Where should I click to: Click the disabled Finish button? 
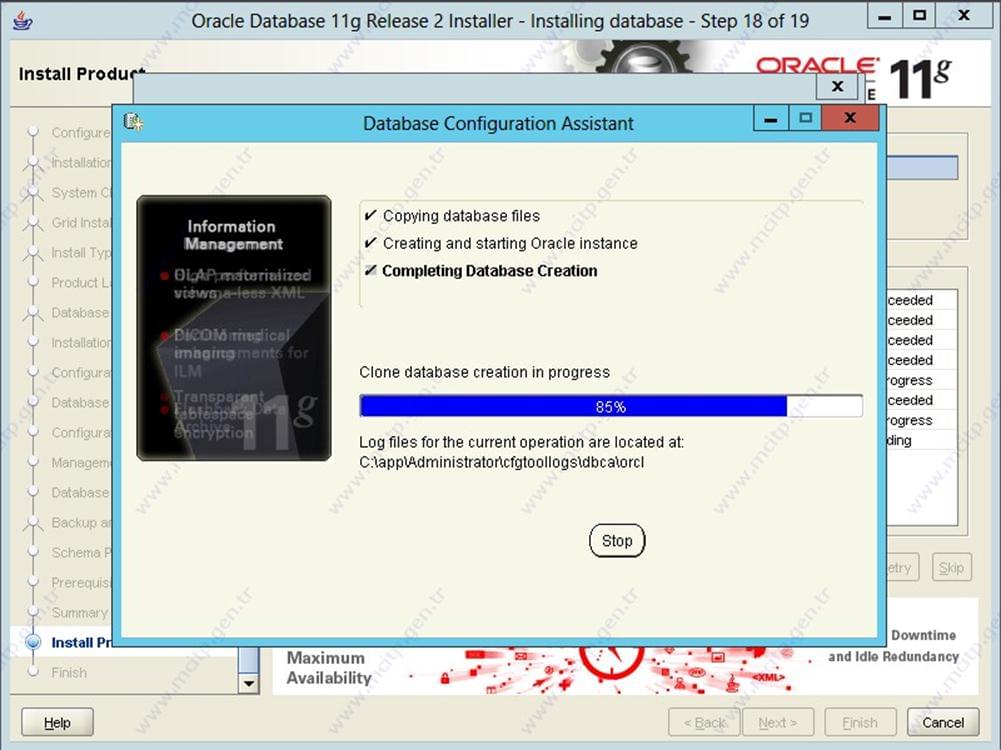coord(860,723)
